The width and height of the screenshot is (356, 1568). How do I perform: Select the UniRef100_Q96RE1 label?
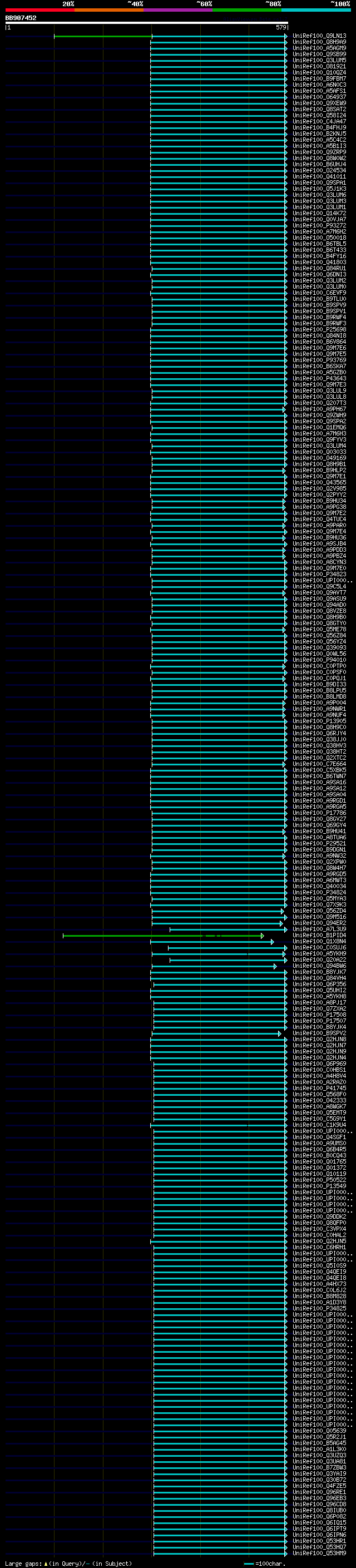pyautogui.click(x=319, y=1492)
